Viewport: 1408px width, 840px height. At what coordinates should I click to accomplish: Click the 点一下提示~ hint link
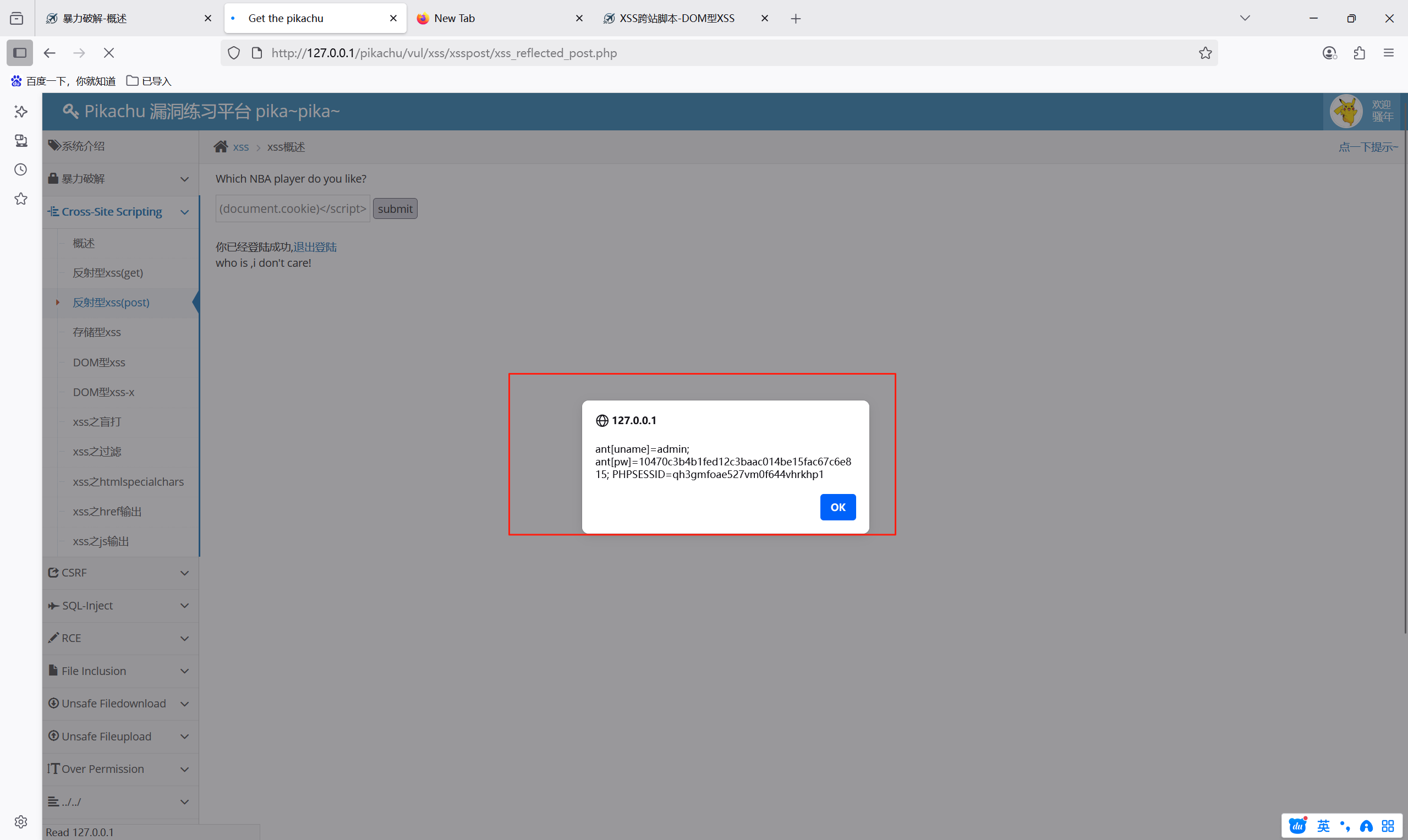(x=1368, y=147)
